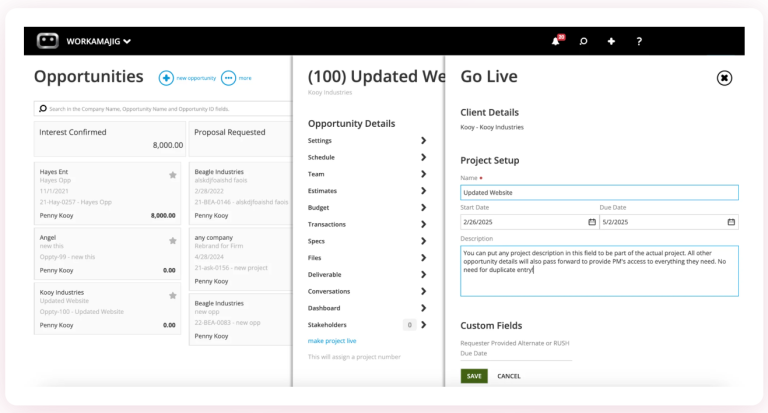Open search with the magnifier icon

pyautogui.click(x=583, y=41)
